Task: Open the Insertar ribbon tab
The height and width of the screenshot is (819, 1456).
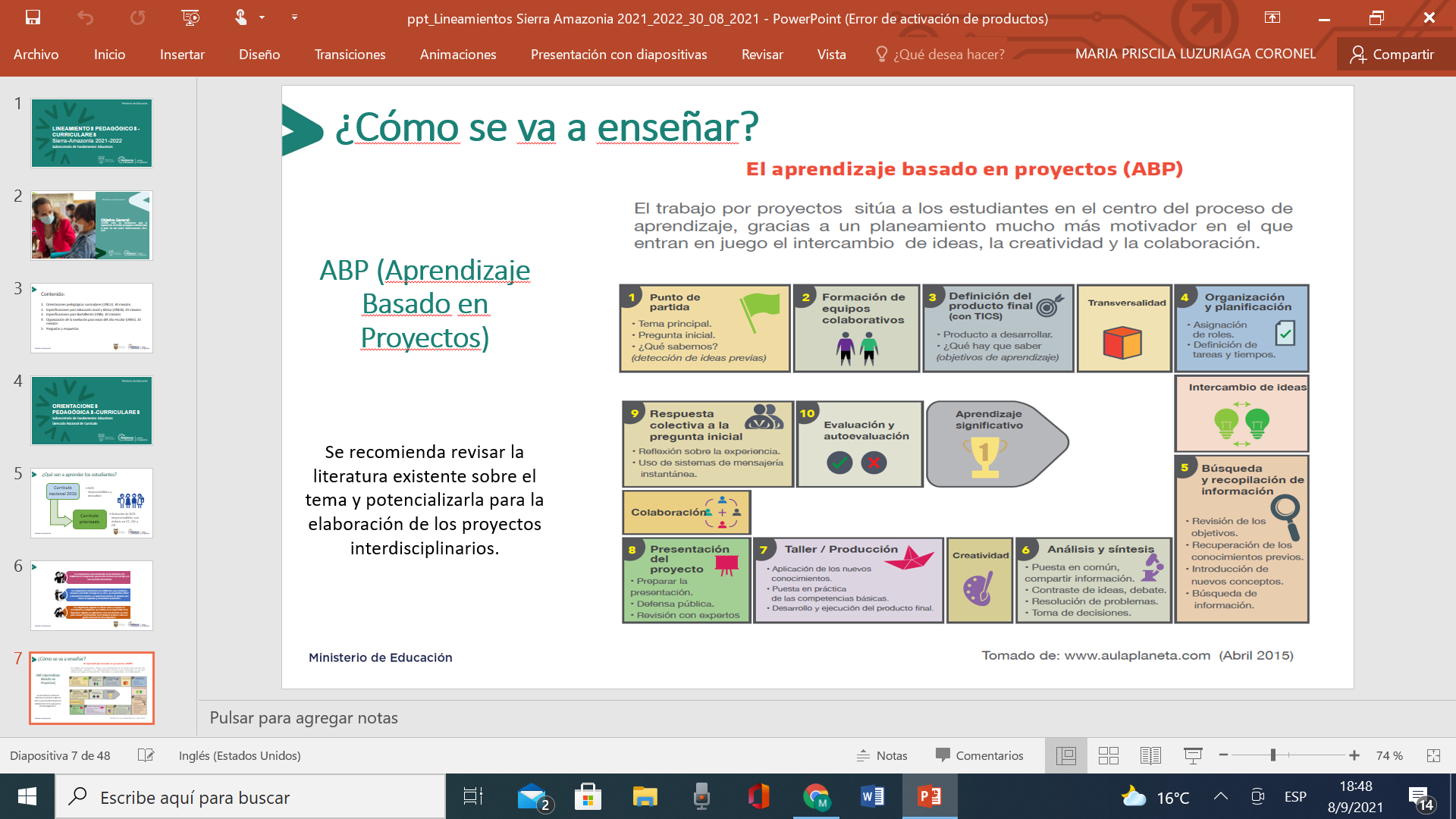Action: point(182,55)
